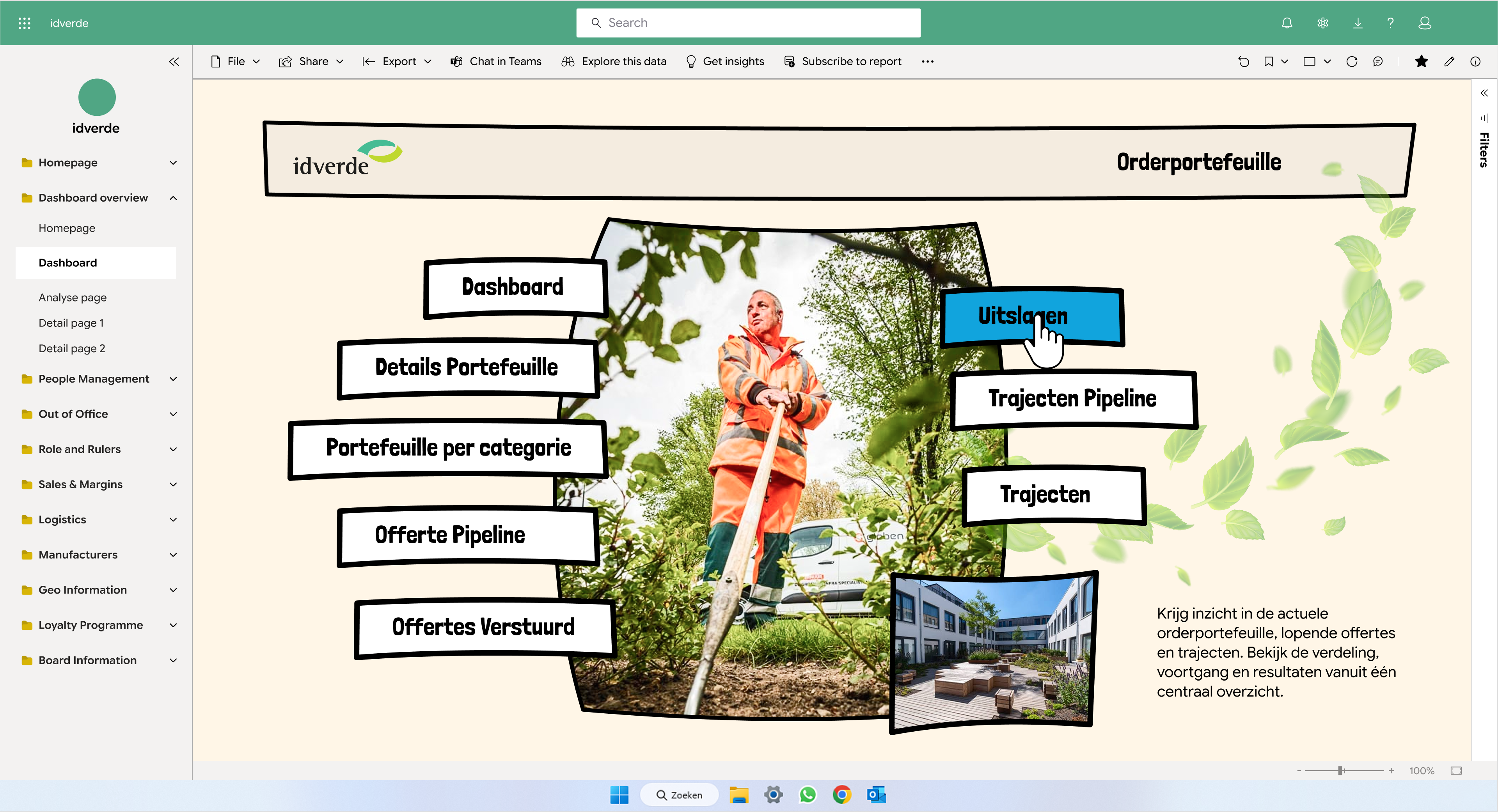1498x812 pixels.
Task: Reset report to default view
Action: 1243,62
